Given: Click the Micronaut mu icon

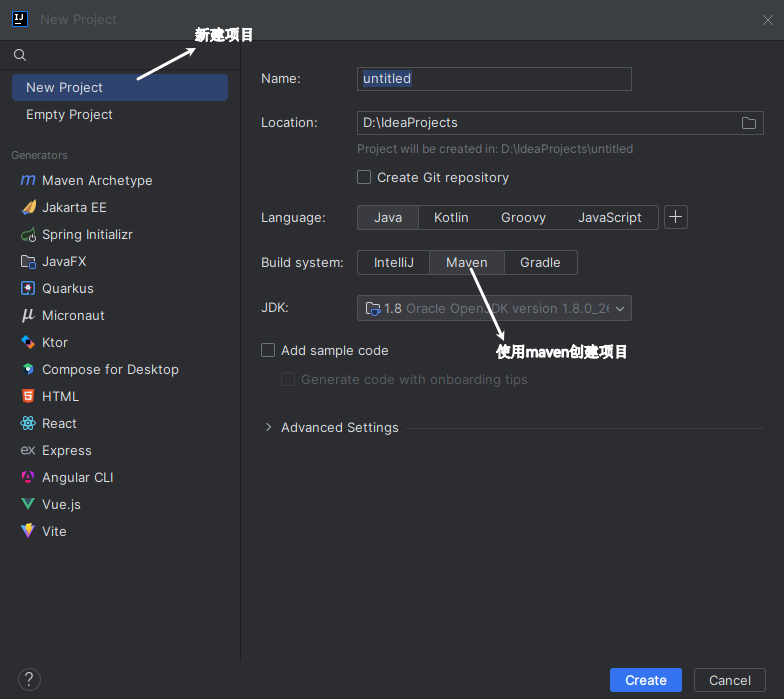Looking at the screenshot, I should pyautogui.click(x=28, y=315).
